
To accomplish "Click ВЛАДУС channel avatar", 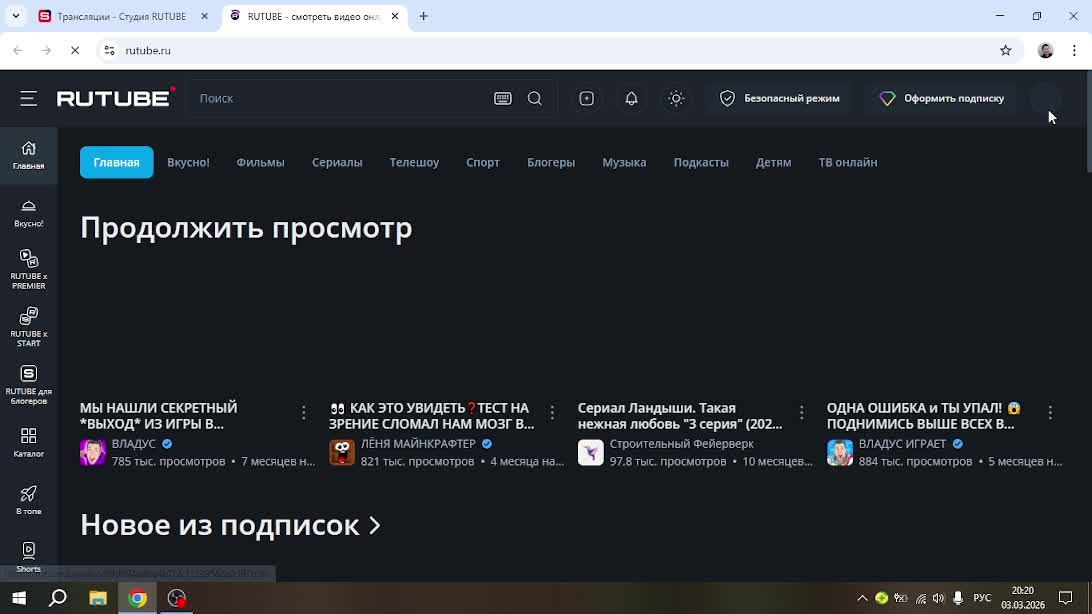I will 93,452.
